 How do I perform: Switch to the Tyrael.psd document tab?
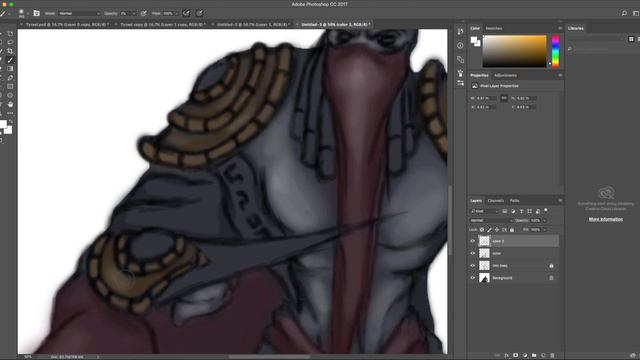point(67,24)
